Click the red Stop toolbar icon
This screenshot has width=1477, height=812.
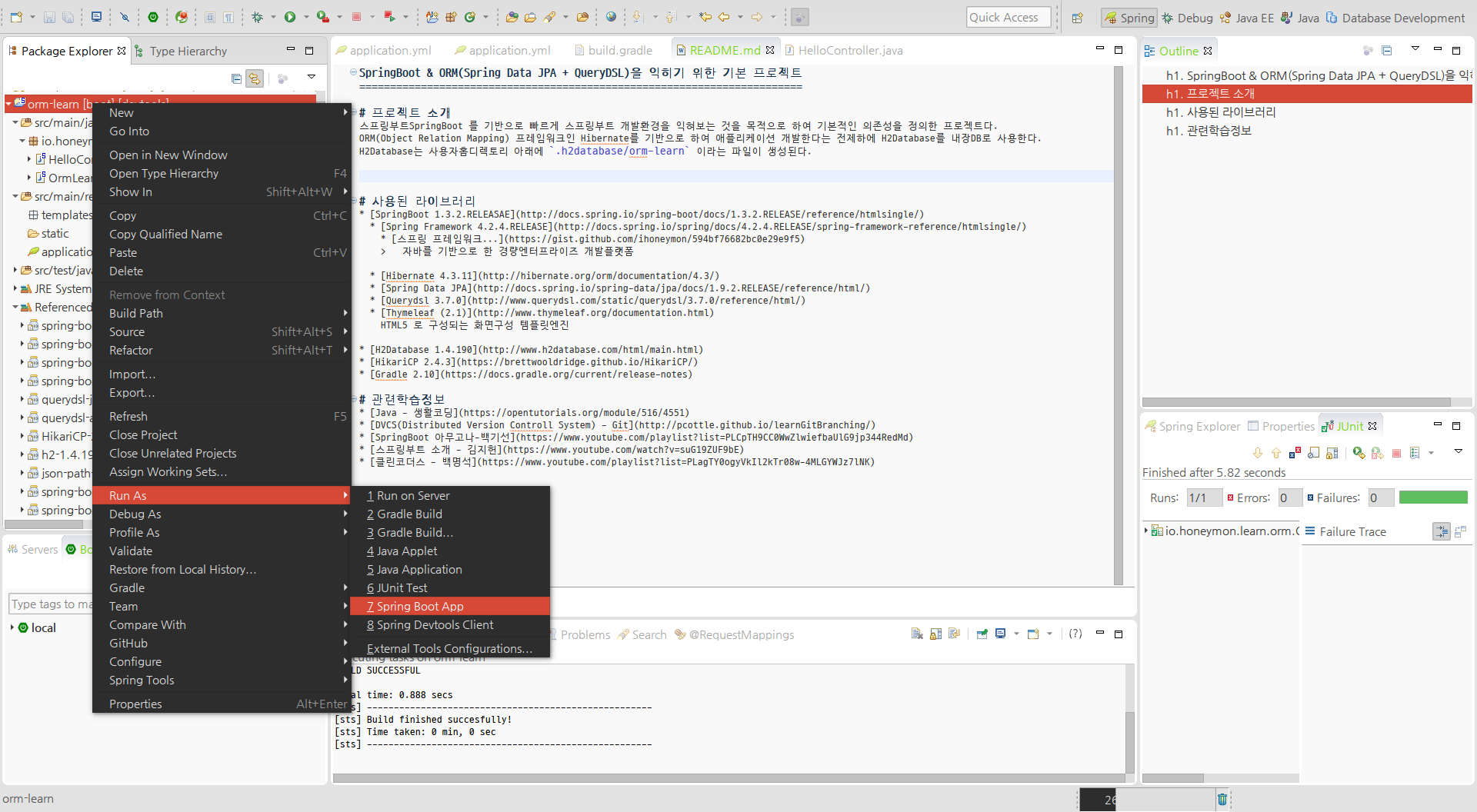pyautogui.click(x=356, y=17)
